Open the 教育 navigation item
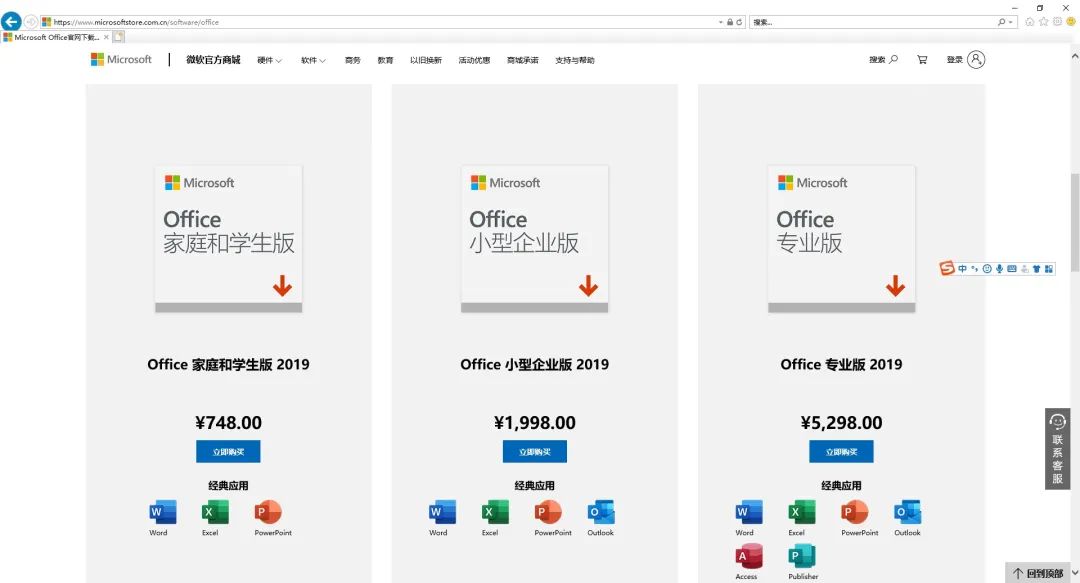 point(385,61)
